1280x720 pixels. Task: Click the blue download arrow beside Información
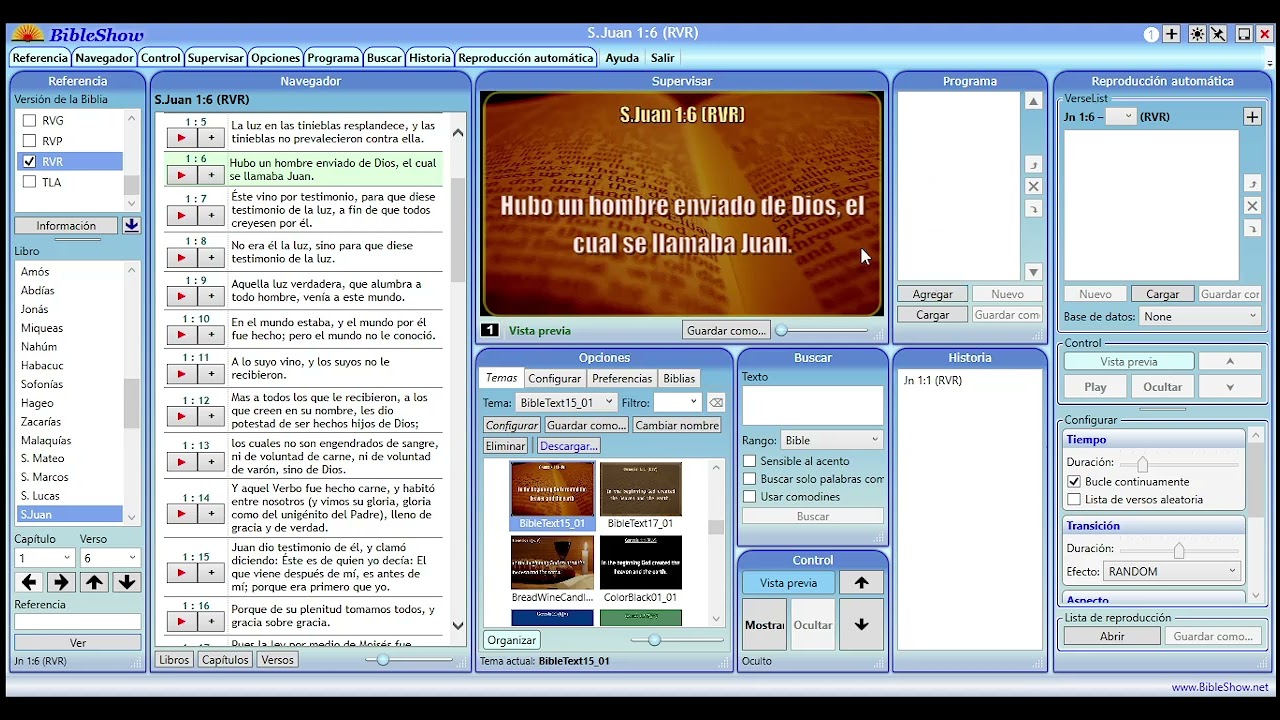click(131, 226)
